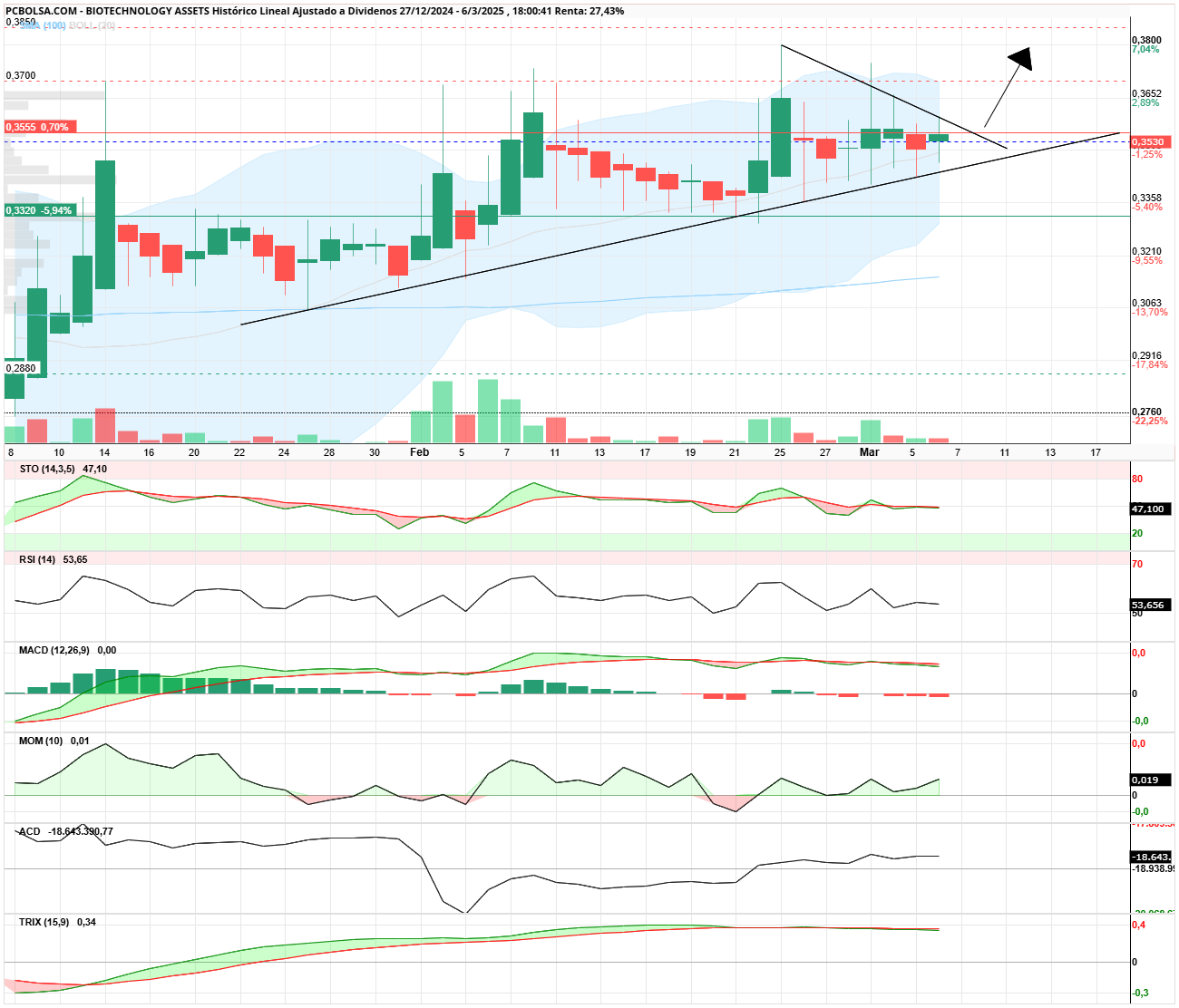Click the '-17,84%' axis percentage
Viewport: 1179px width, 1008px height.
pyautogui.click(x=1150, y=364)
